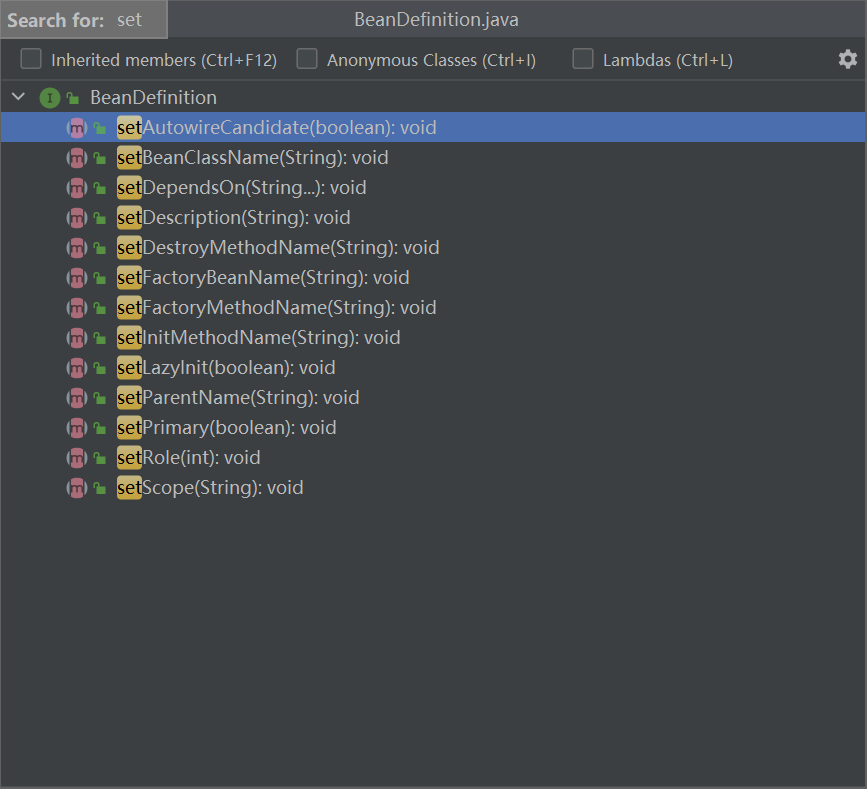Enable the Anonymous Classes checkbox
867x789 pixels.
click(307, 59)
